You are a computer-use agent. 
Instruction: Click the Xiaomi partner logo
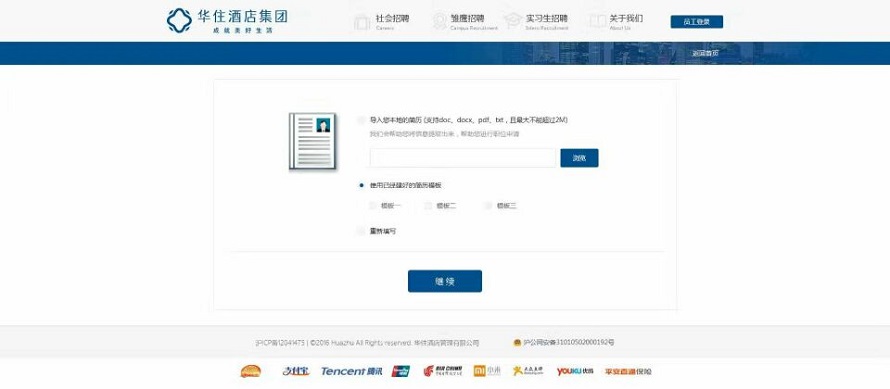[x=487, y=371]
